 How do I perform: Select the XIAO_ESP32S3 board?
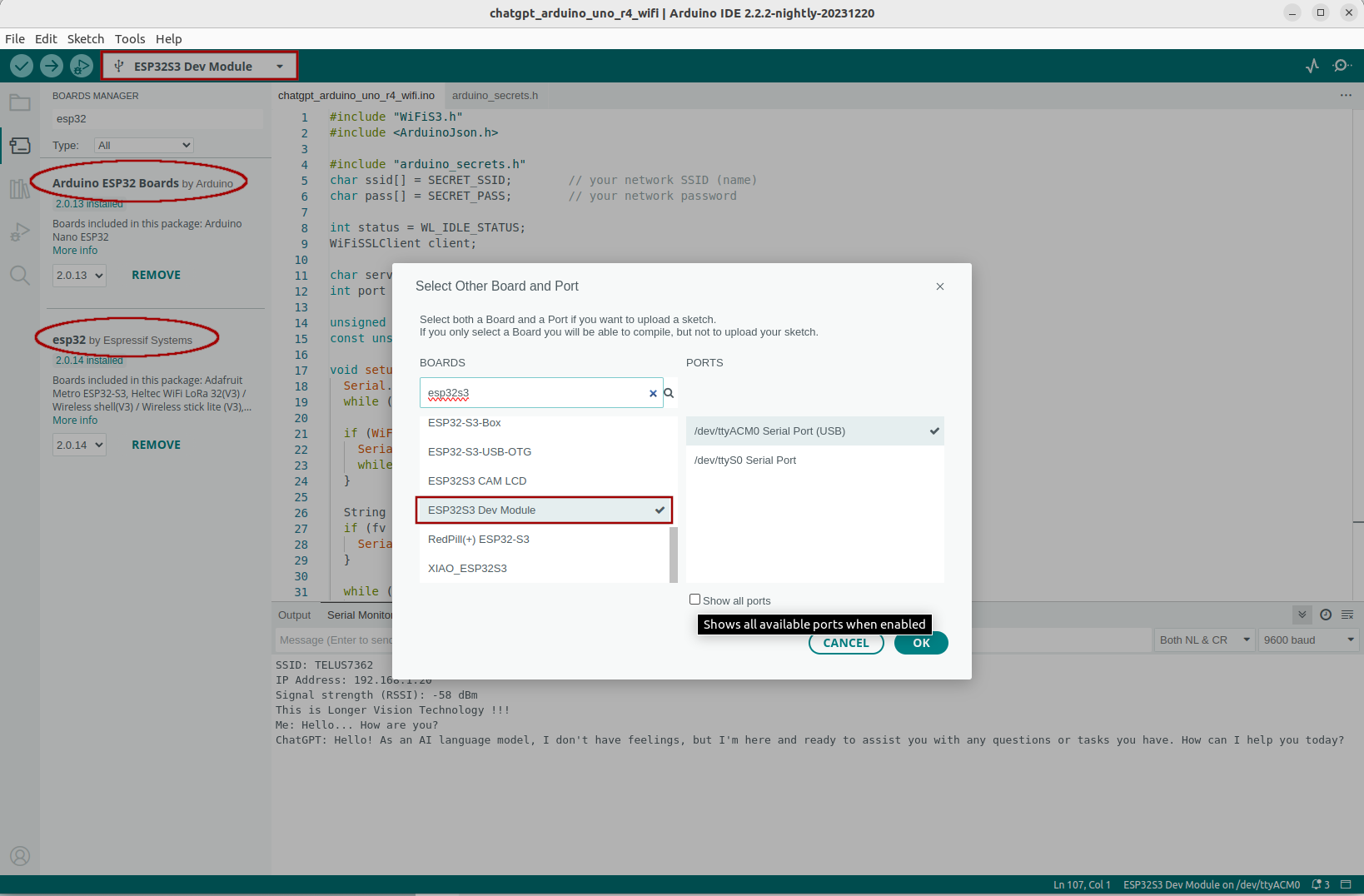545,569
